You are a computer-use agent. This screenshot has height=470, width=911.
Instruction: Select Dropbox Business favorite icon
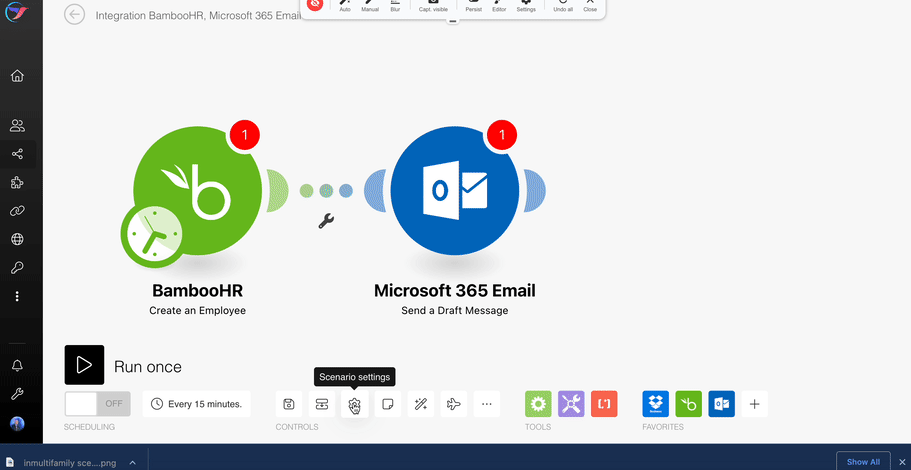tap(655, 404)
